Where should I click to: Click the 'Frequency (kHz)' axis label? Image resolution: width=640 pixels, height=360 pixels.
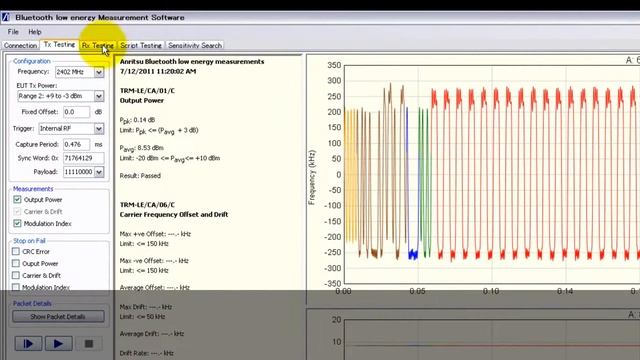[312, 177]
